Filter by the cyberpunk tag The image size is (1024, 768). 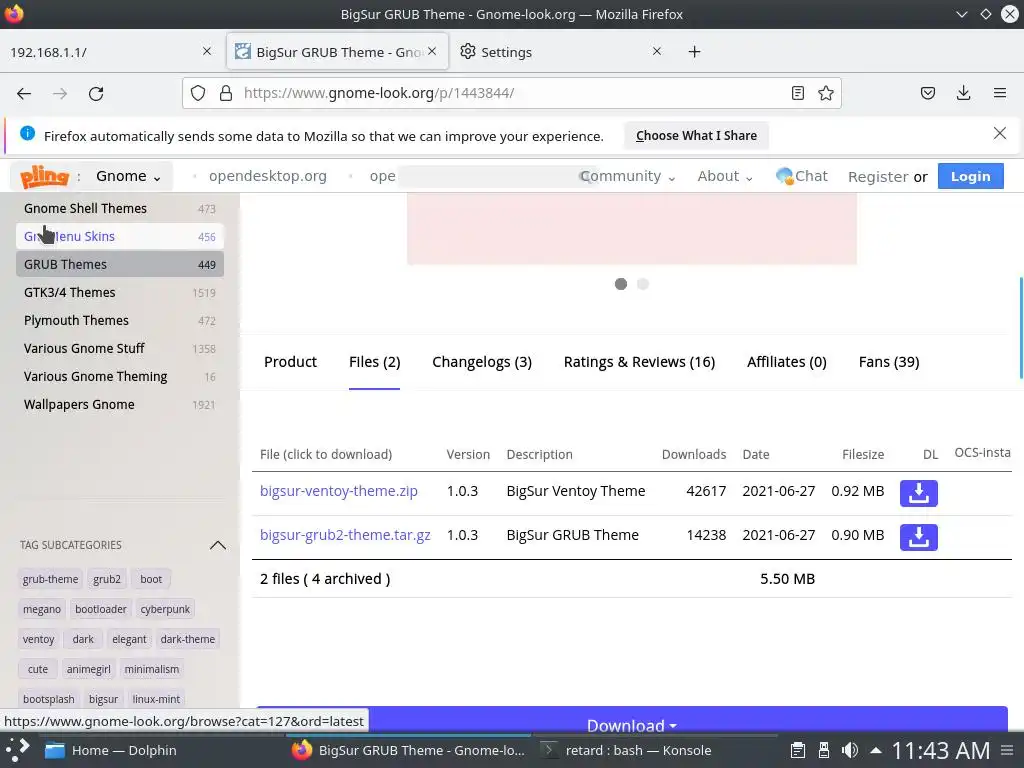click(x=165, y=609)
